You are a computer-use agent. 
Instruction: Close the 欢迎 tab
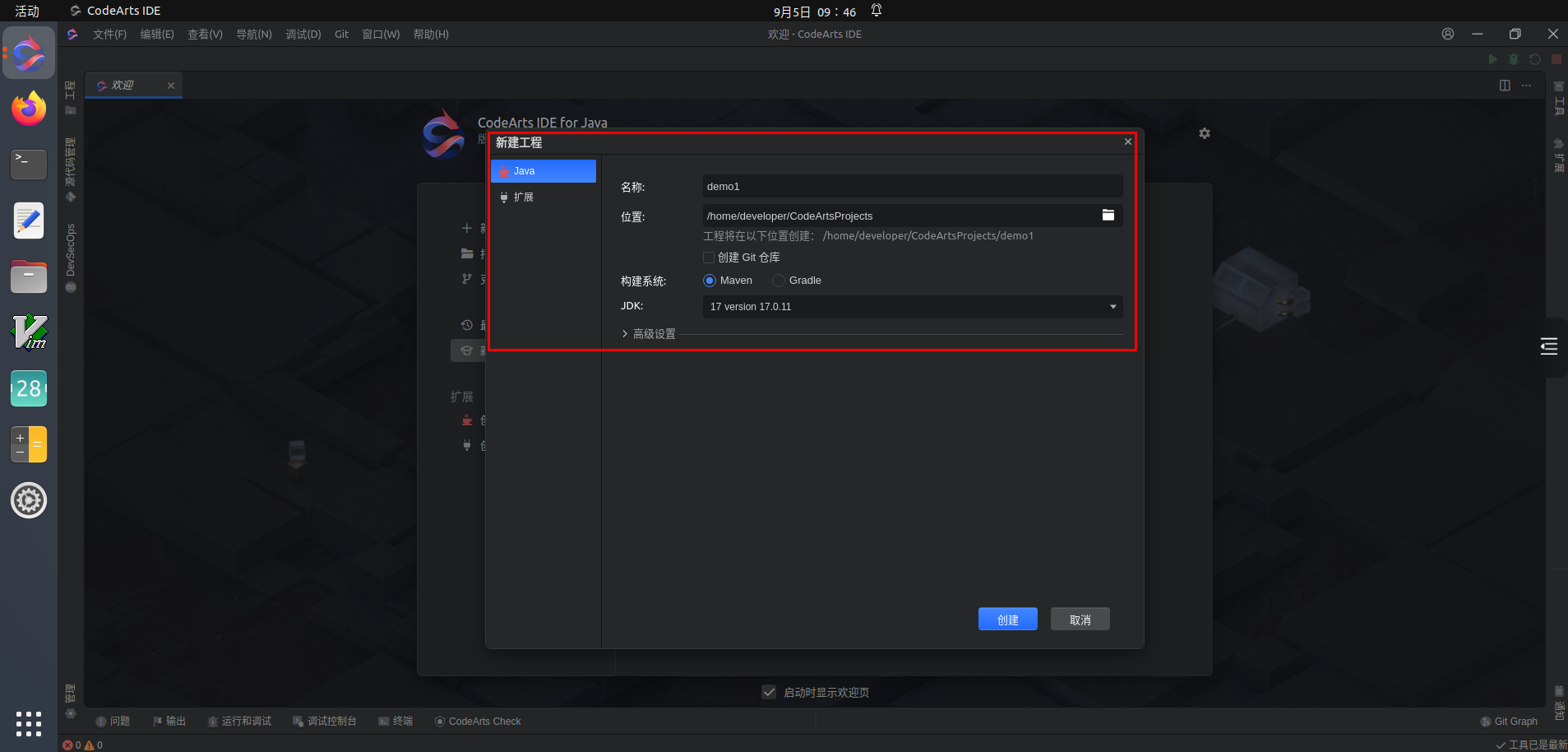tap(171, 86)
